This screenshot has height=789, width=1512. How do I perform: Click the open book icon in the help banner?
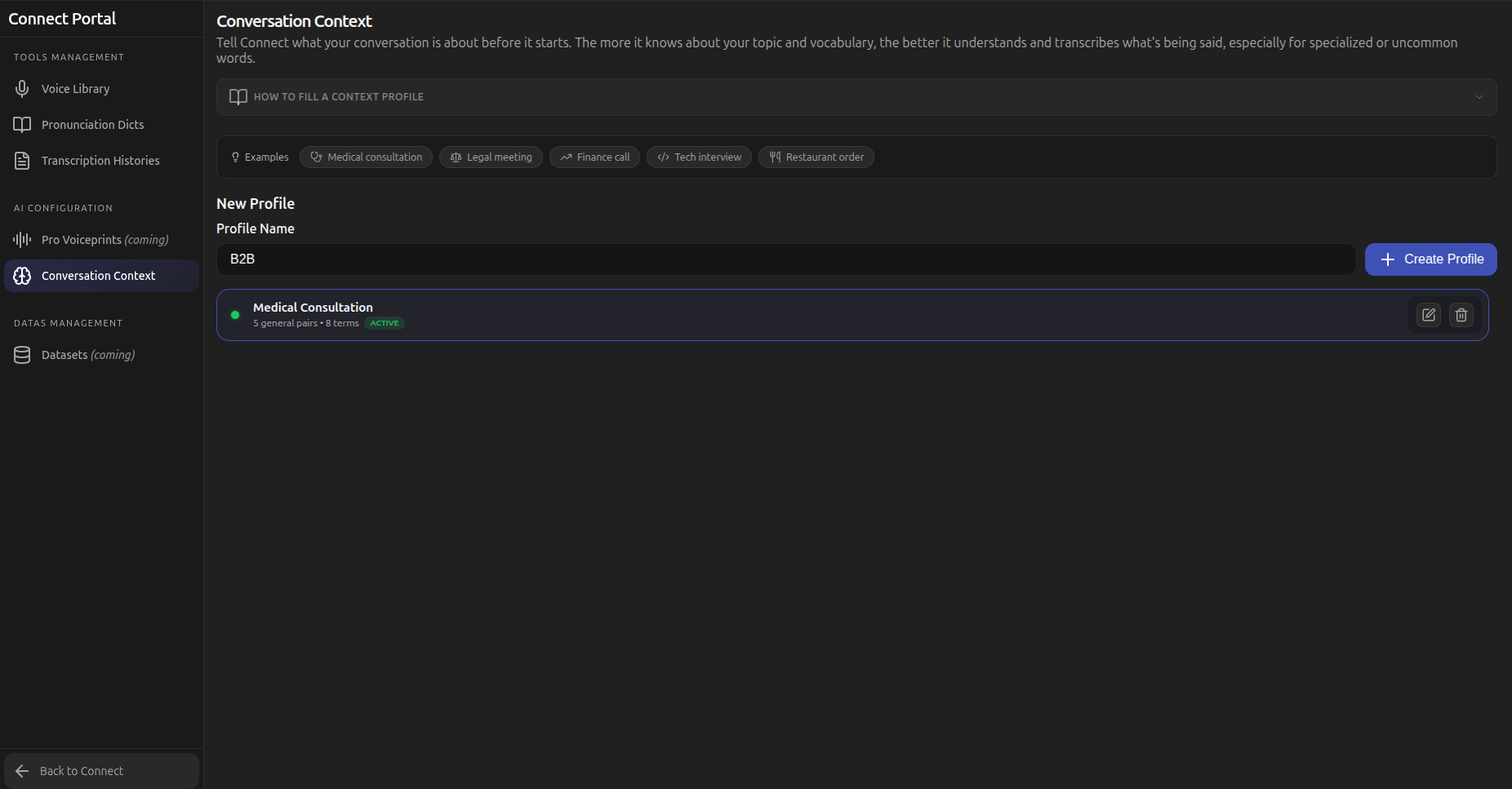point(238,97)
